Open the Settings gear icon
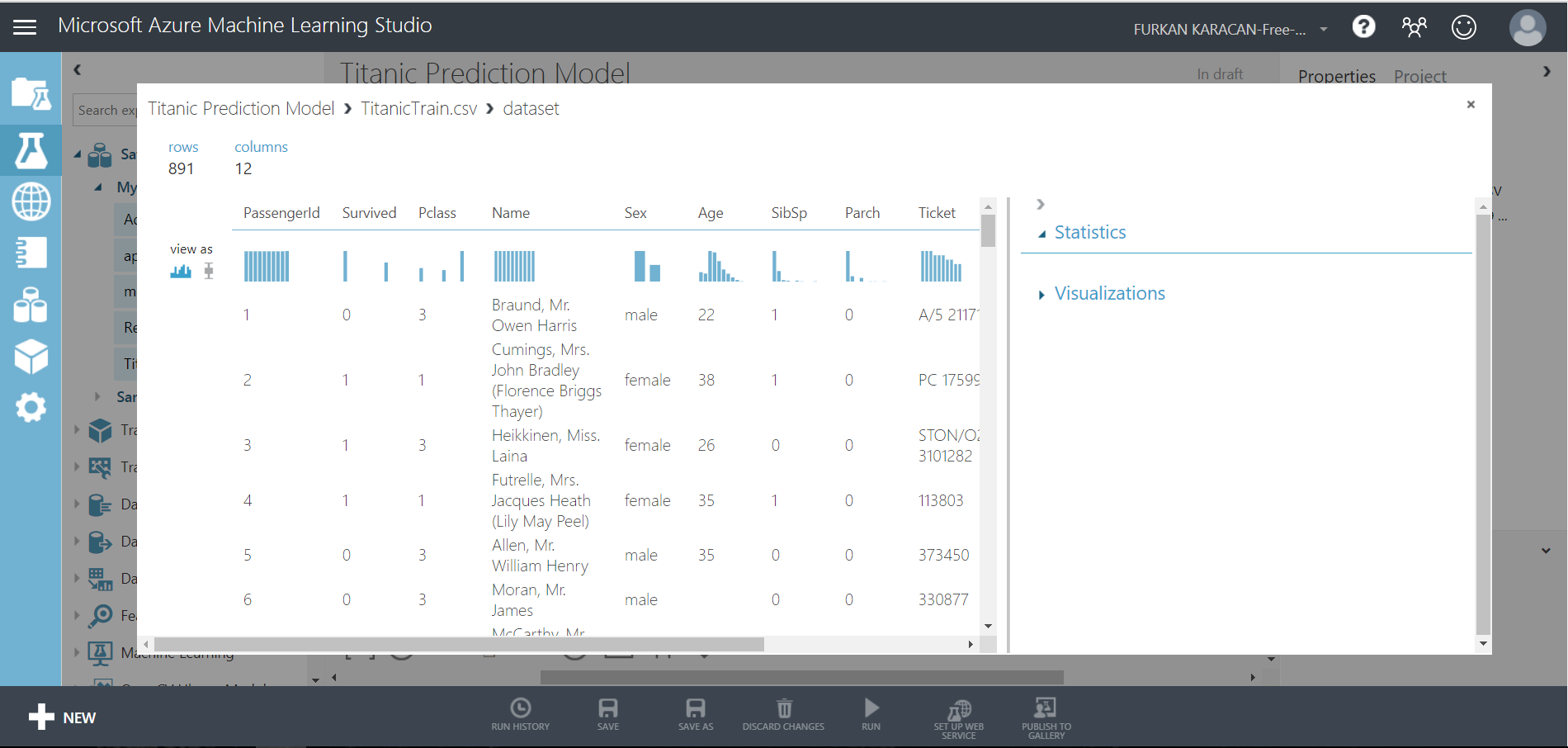Viewport: 1568px width, 748px height. click(31, 406)
